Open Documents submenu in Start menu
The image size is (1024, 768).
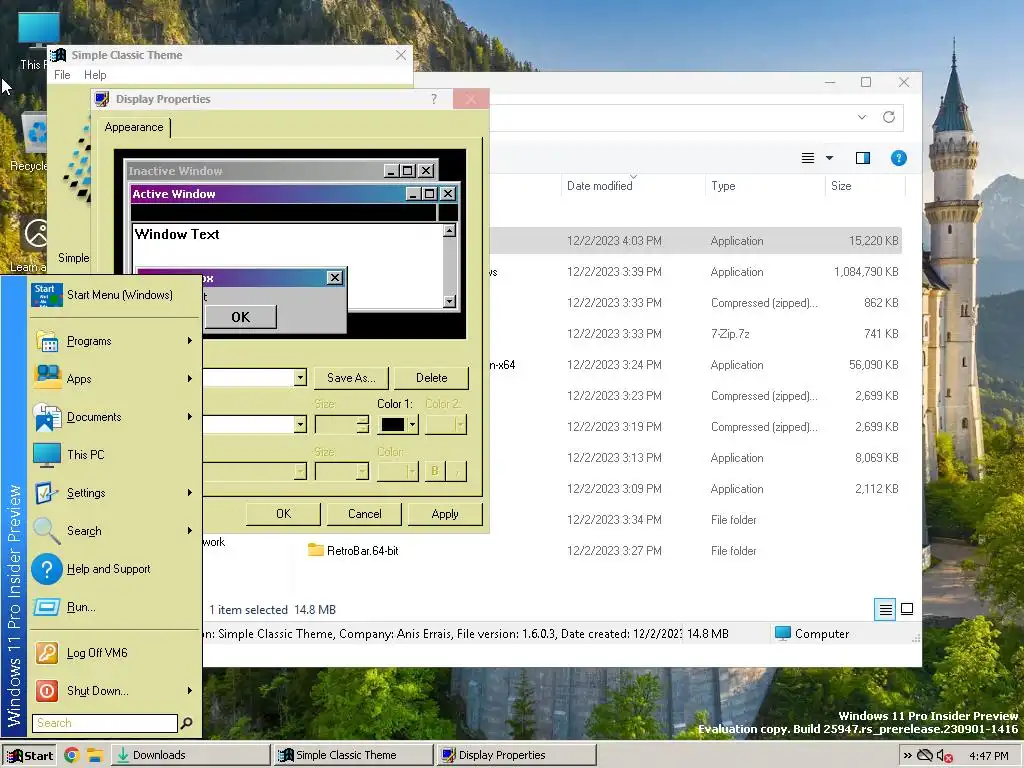[114, 417]
